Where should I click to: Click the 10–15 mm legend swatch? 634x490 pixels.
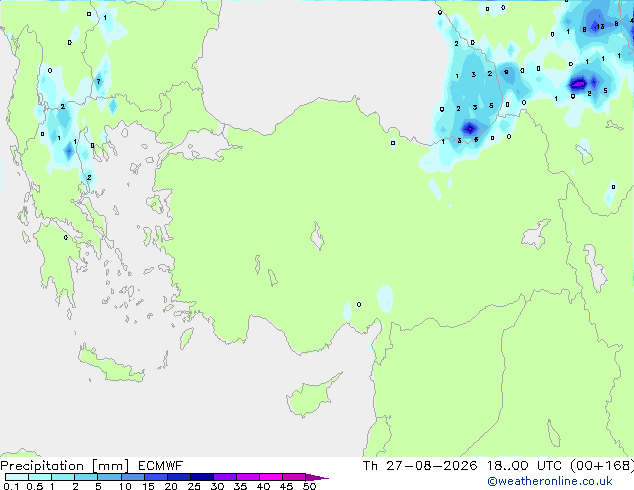pos(132,477)
